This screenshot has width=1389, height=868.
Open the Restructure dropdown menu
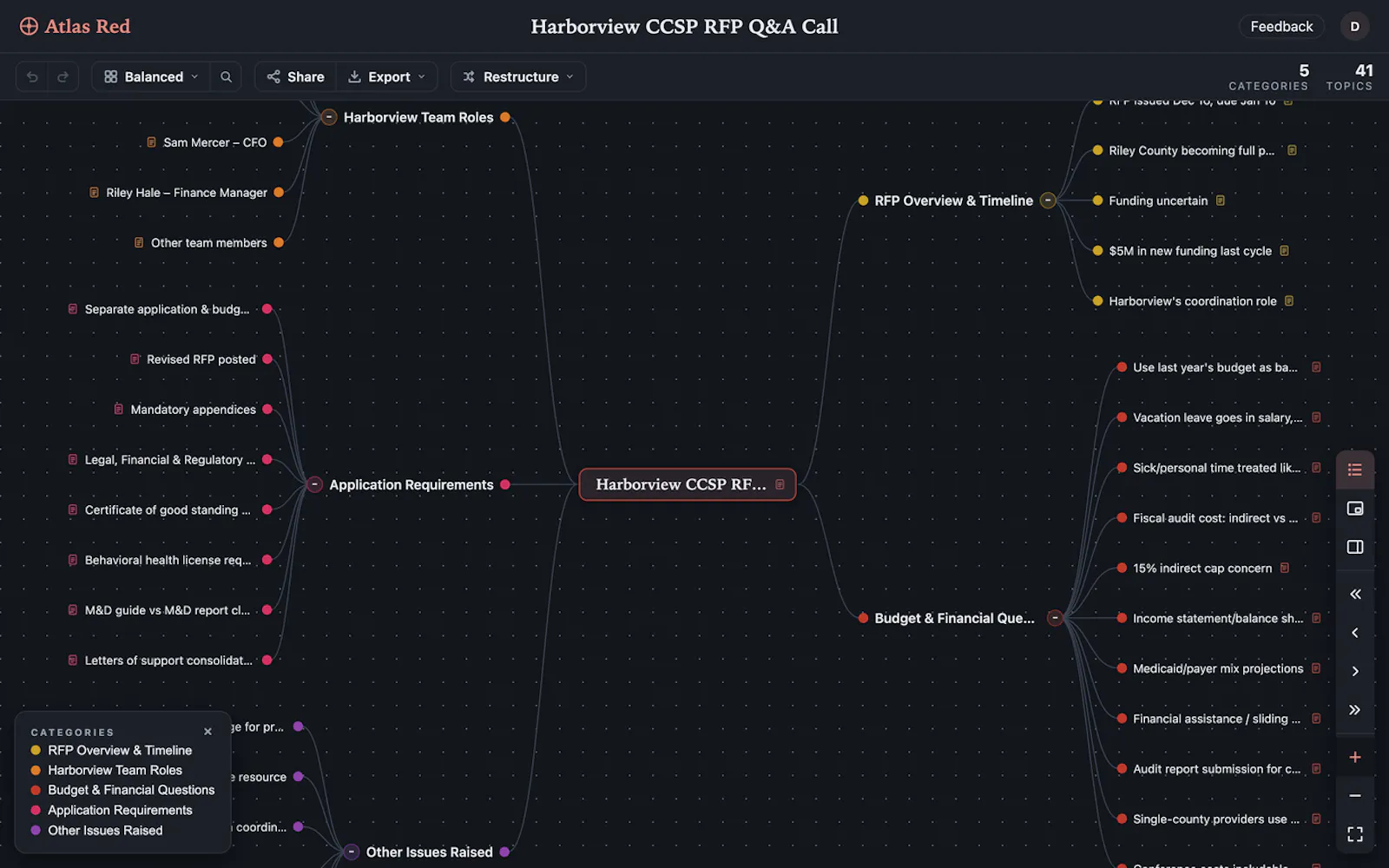pyautogui.click(x=518, y=76)
